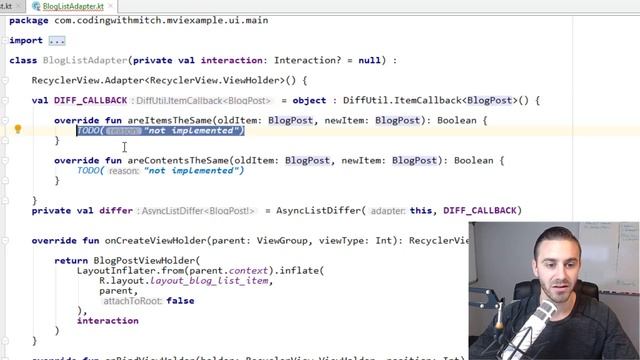Click LayoutInflater.from call
This screenshot has height=360, width=640.
[130, 271]
